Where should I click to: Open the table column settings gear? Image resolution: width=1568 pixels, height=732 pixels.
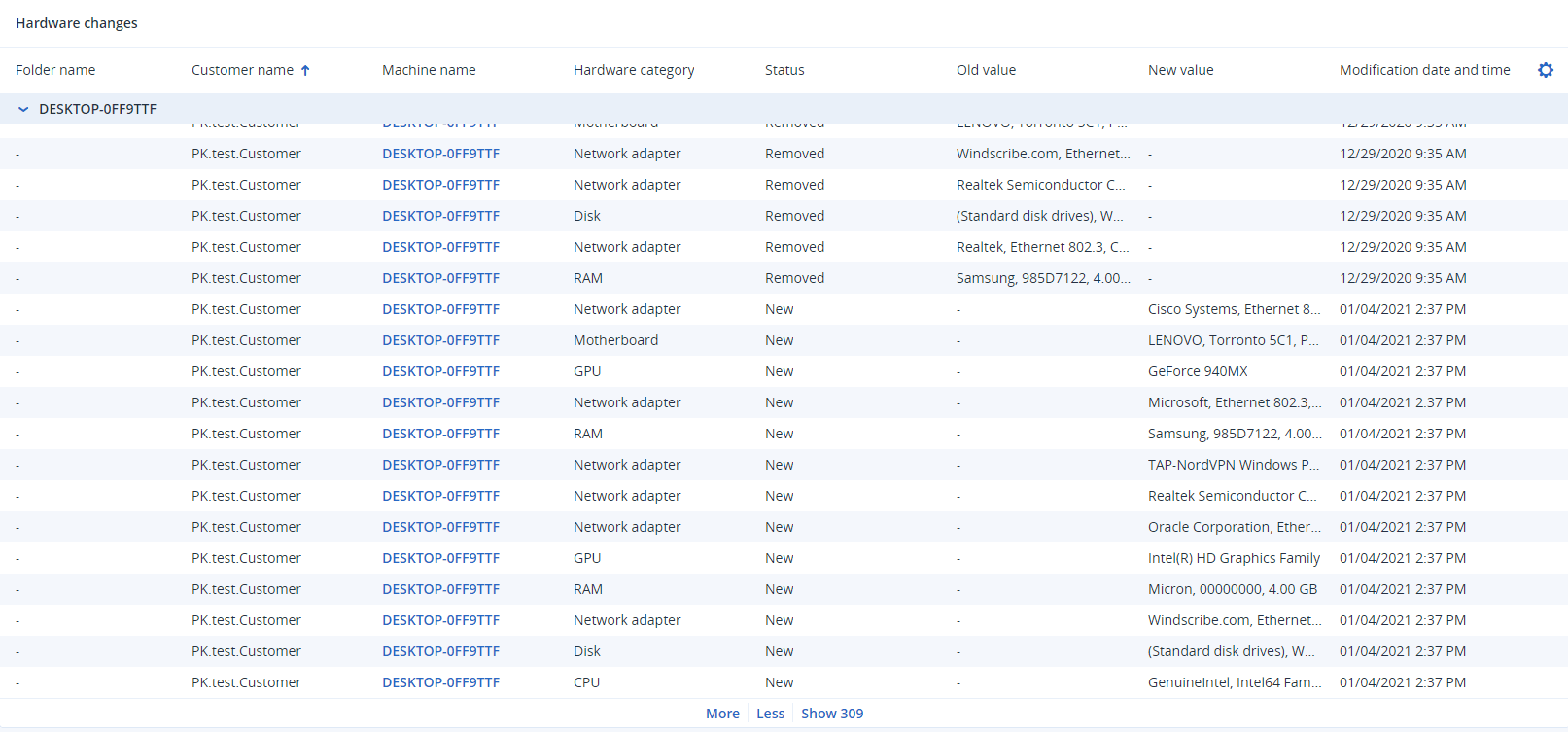tap(1545, 70)
